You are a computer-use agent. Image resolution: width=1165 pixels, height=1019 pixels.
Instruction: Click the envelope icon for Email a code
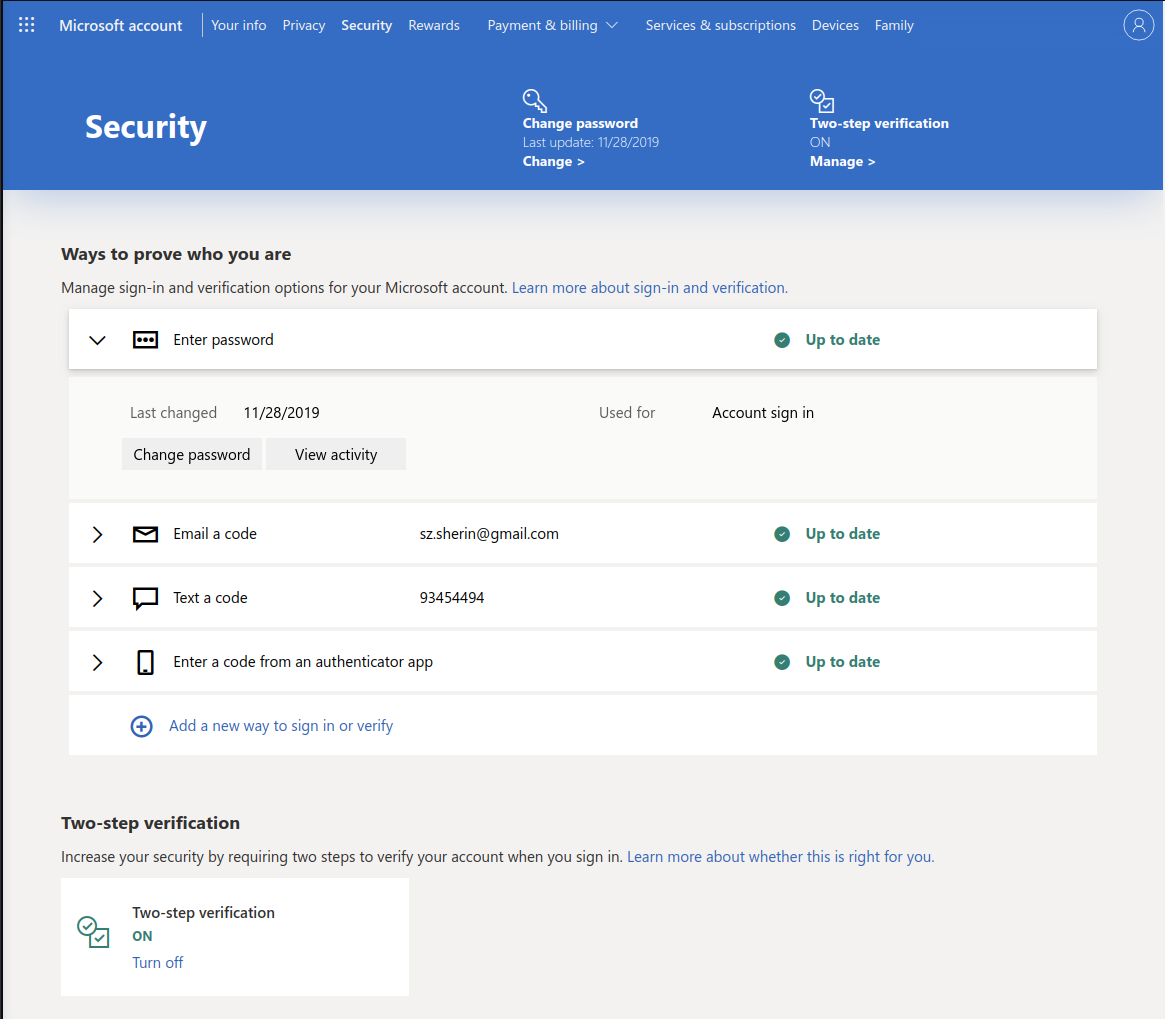pyautogui.click(x=145, y=534)
